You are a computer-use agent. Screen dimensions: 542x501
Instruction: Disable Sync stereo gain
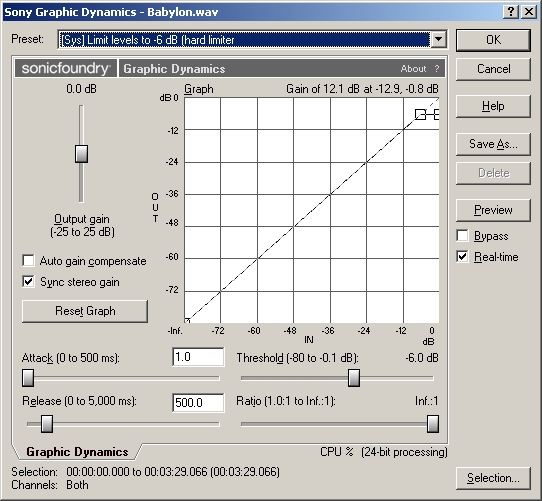click(x=28, y=282)
